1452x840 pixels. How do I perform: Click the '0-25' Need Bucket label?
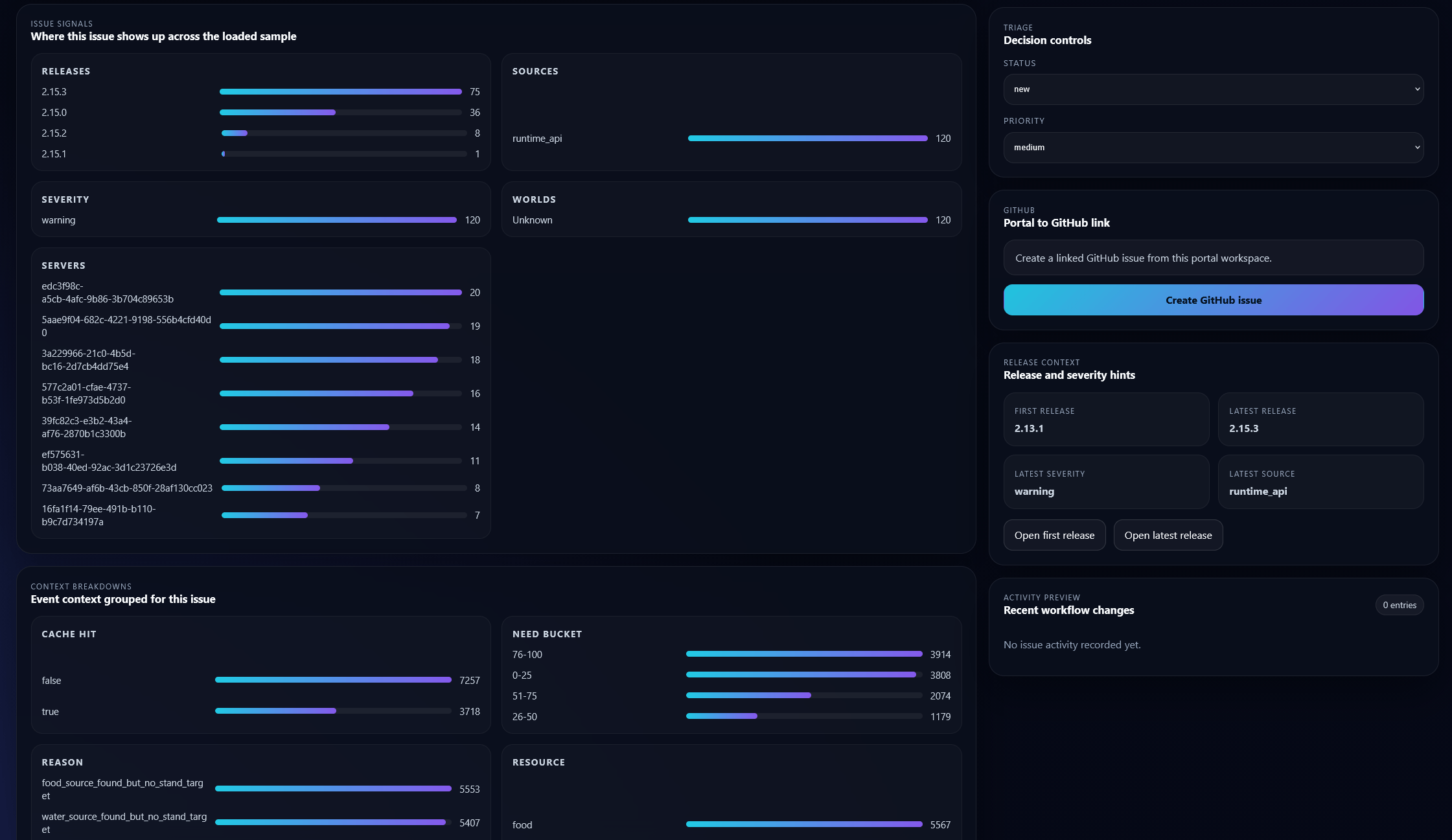pos(522,675)
